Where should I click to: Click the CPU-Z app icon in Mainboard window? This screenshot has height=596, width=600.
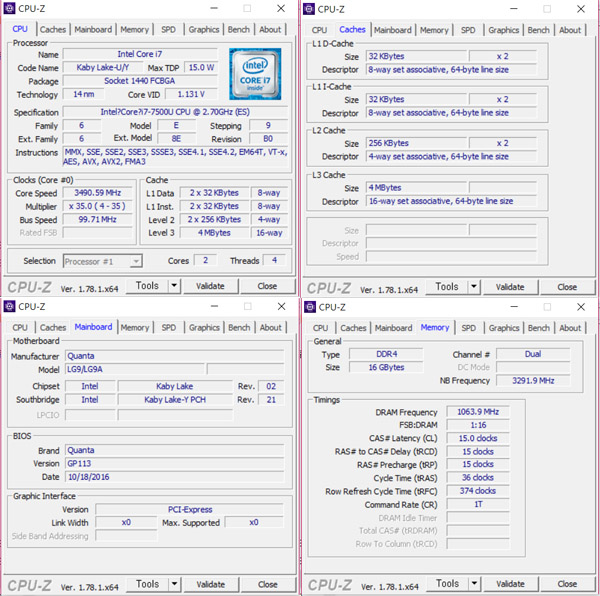[9, 306]
